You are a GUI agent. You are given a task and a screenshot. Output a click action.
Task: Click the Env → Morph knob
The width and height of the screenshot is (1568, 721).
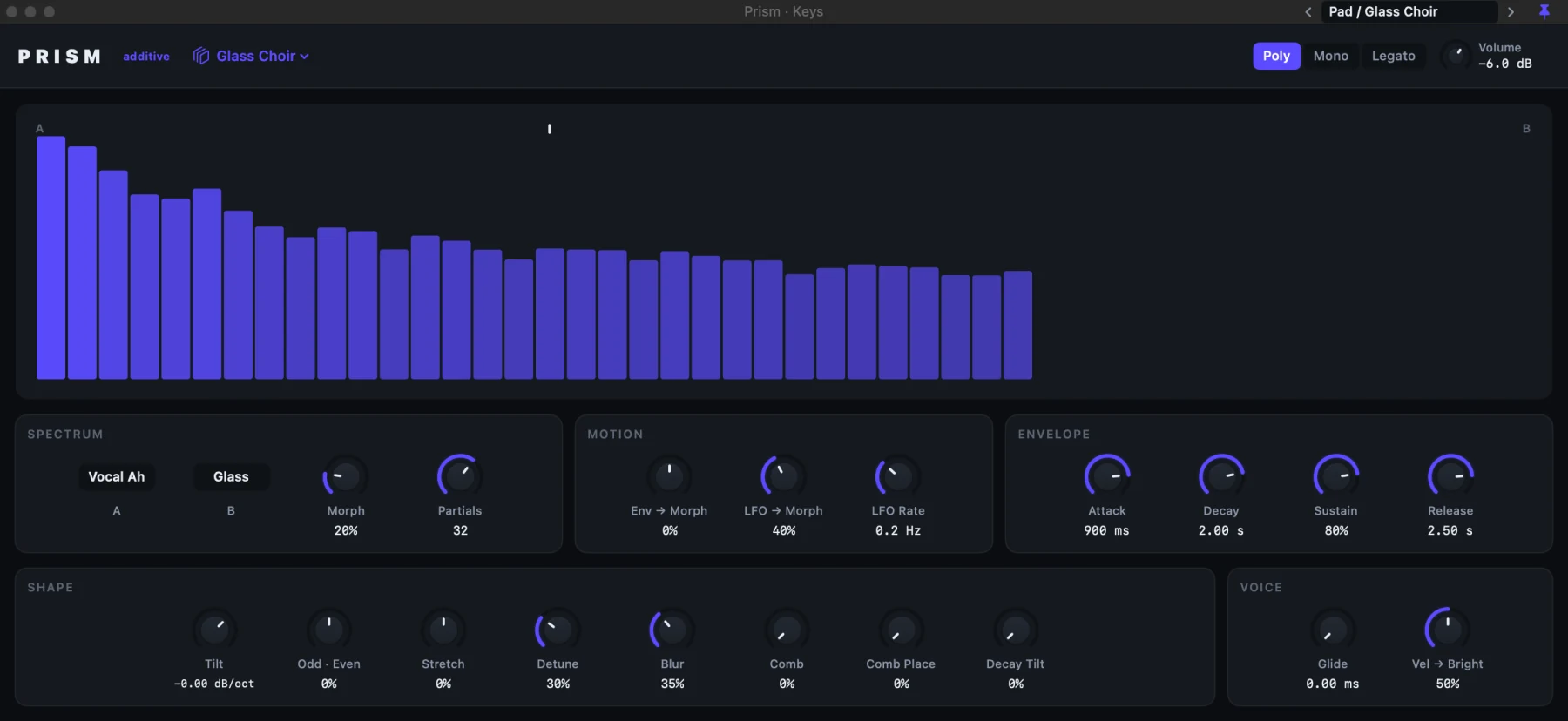(x=669, y=476)
